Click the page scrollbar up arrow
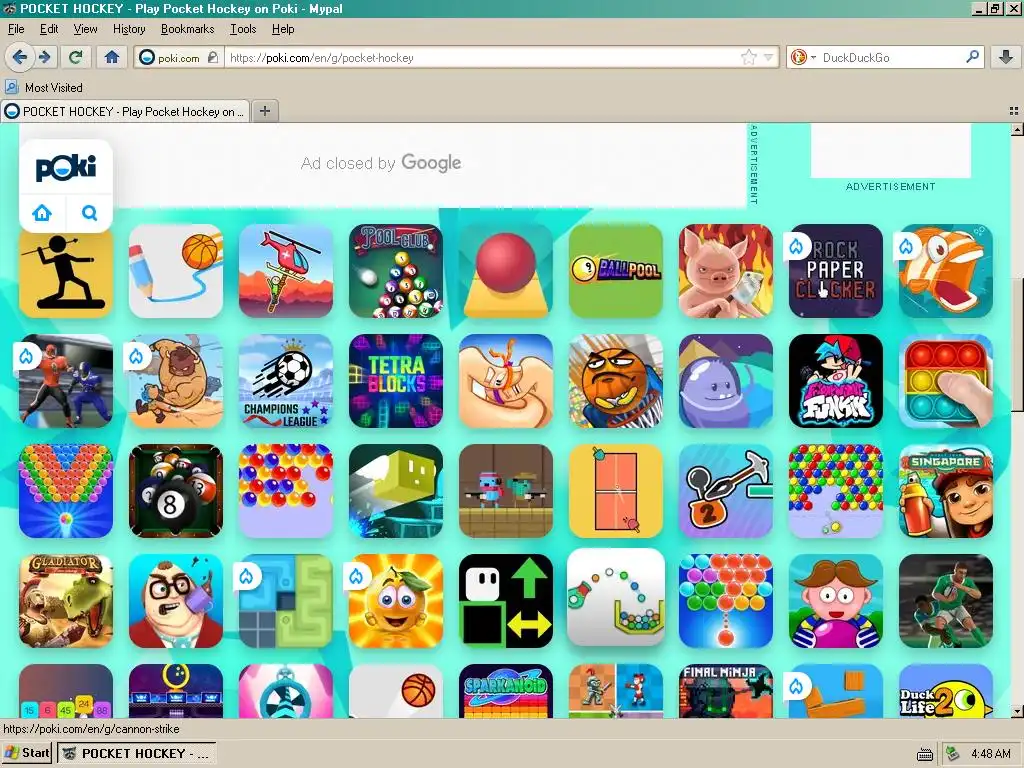The height and width of the screenshot is (768, 1024). [1017, 129]
